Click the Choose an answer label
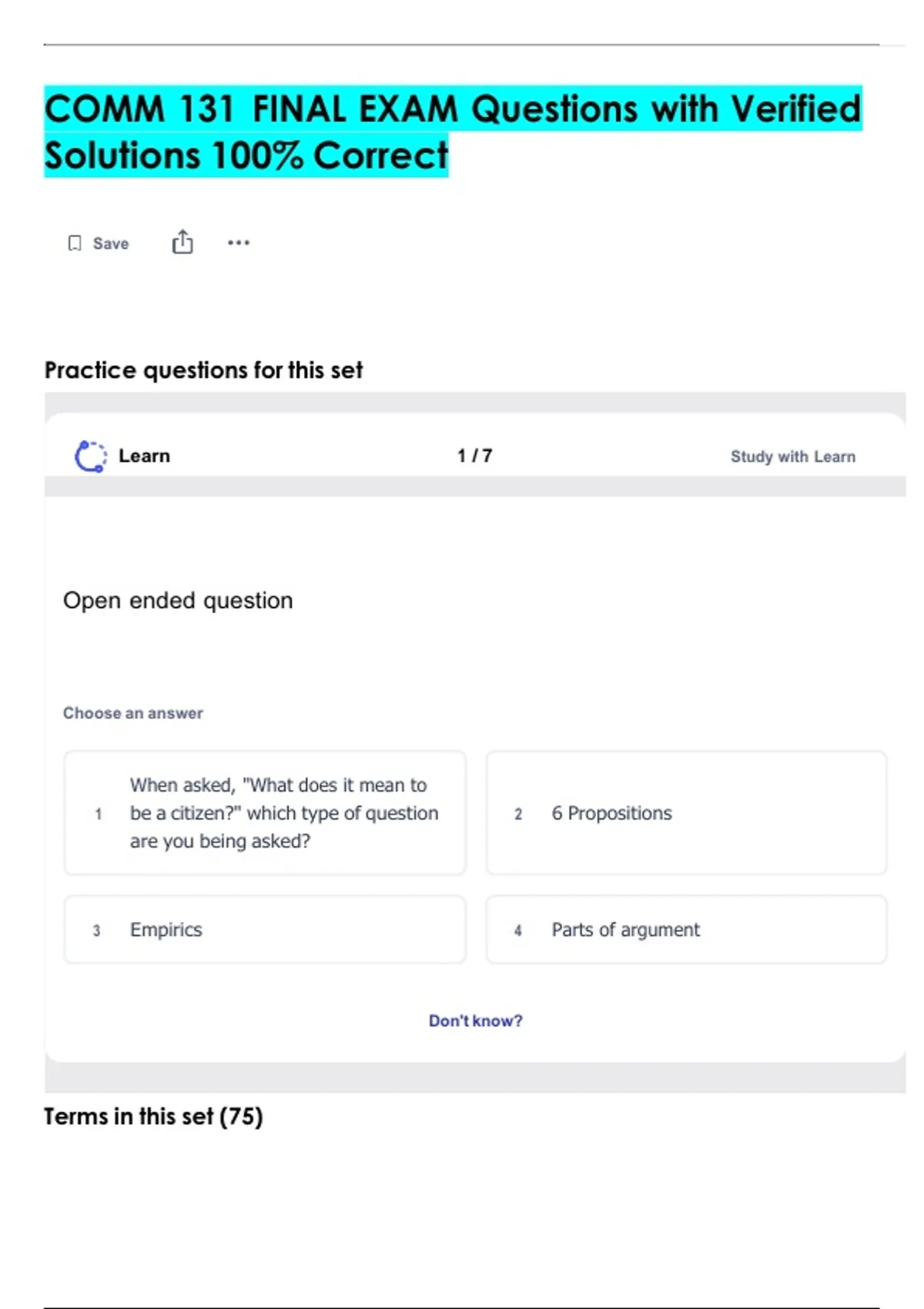924x1309 pixels. tap(133, 713)
